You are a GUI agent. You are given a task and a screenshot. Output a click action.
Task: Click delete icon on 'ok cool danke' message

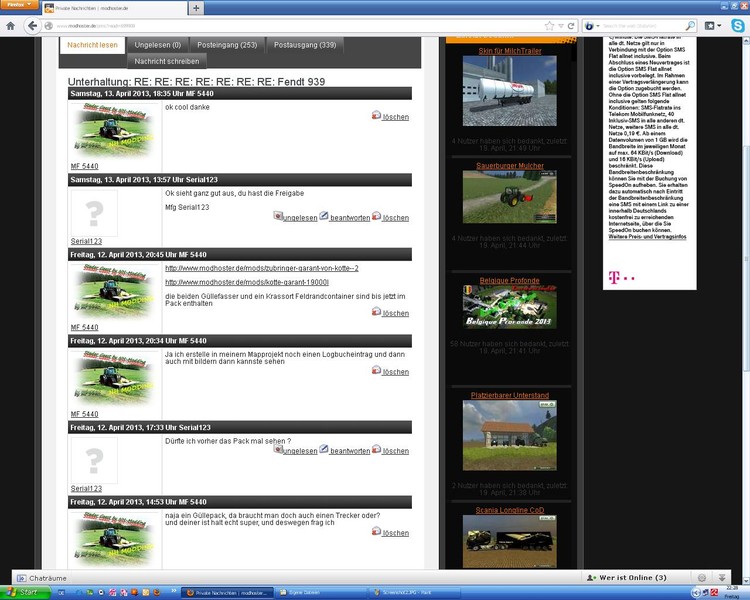click(376, 115)
